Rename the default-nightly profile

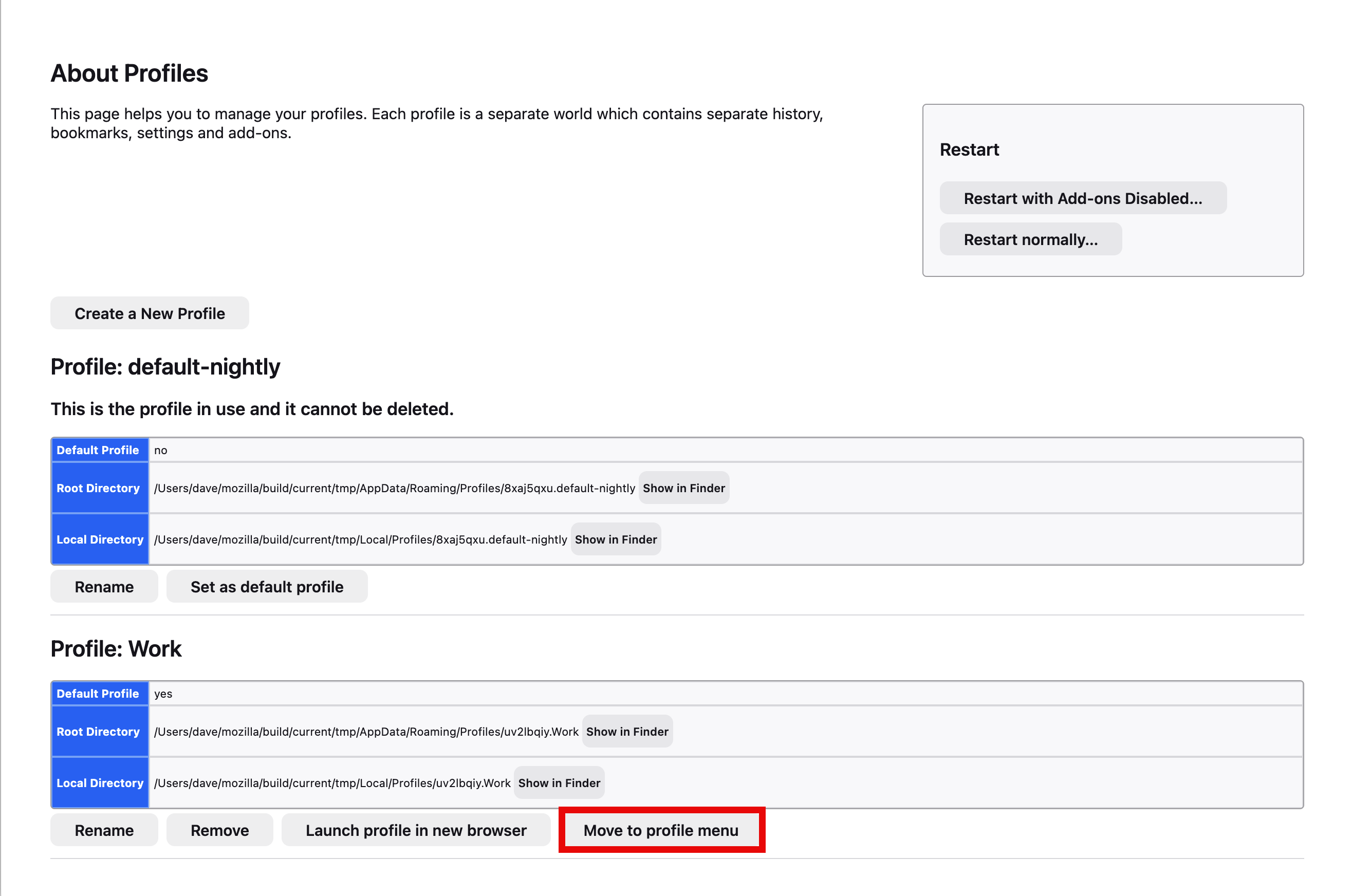[104, 587]
